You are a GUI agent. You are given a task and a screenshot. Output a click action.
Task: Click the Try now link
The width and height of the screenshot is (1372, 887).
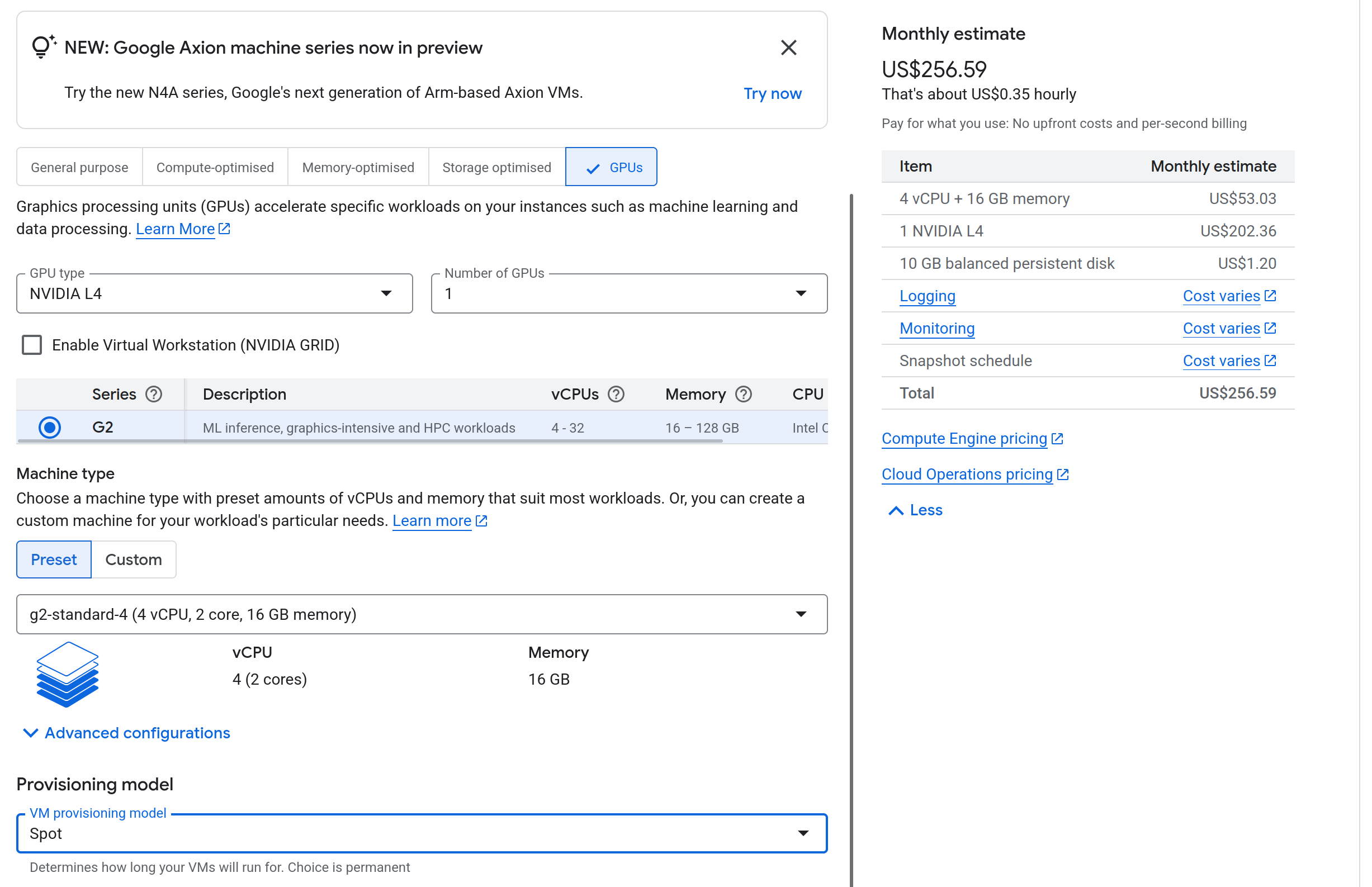[772, 93]
